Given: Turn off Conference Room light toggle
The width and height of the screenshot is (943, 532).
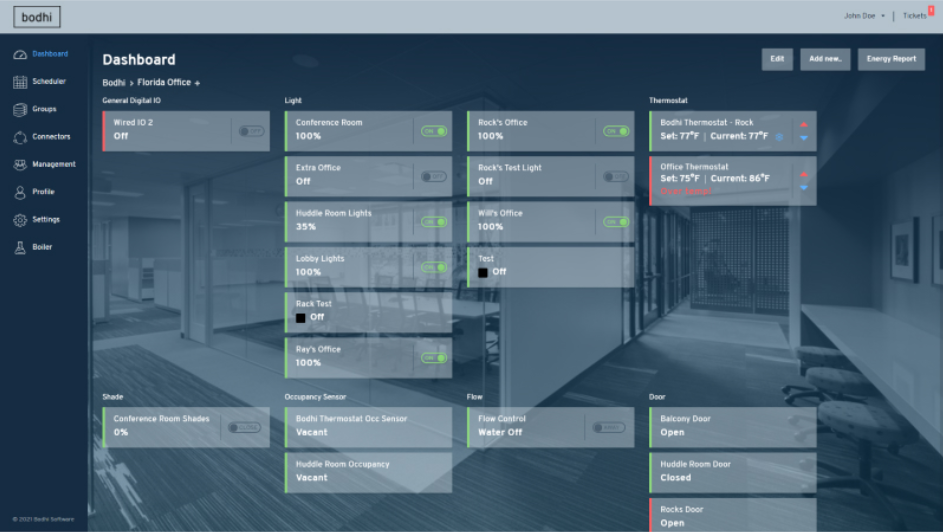Looking at the screenshot, I should (x=434, y=131).
